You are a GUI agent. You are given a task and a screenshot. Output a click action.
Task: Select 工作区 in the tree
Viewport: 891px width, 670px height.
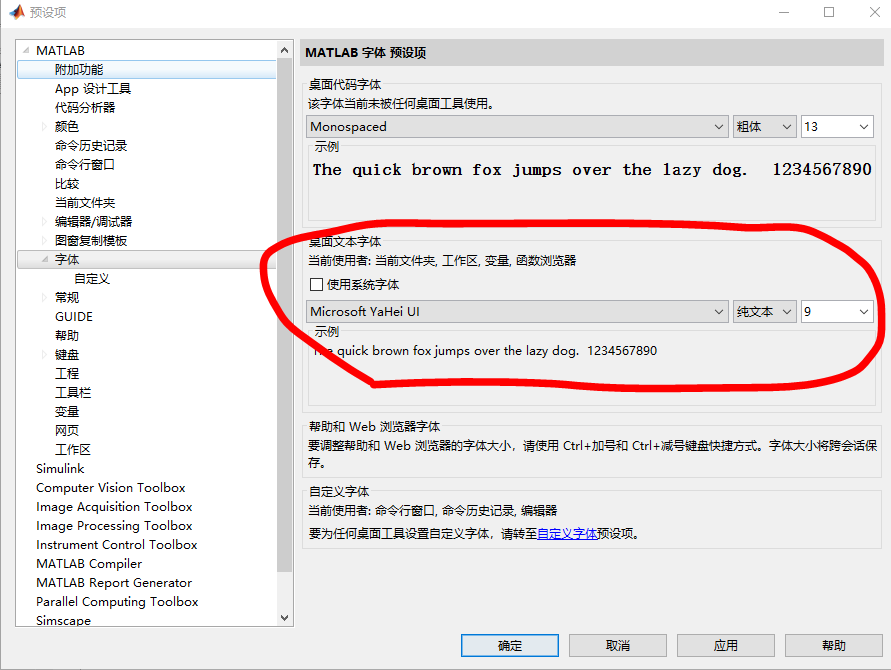click(73, 450)
